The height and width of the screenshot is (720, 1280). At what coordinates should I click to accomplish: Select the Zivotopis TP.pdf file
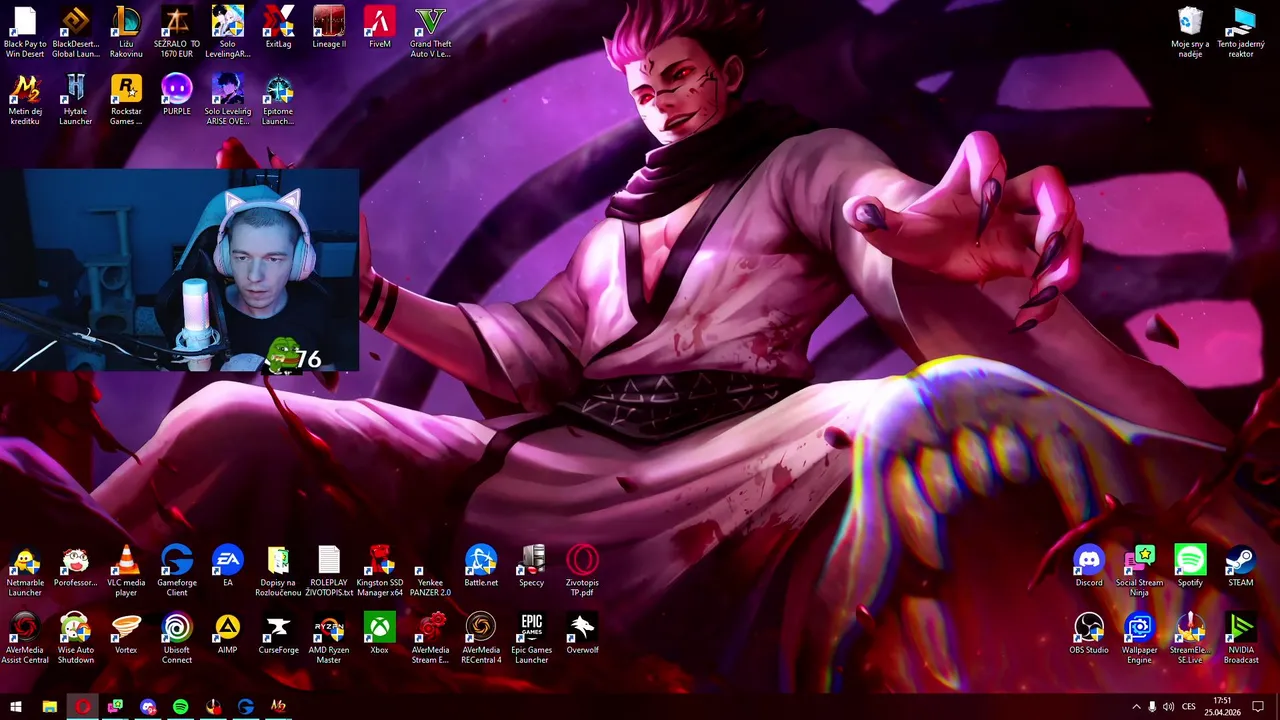582,571
